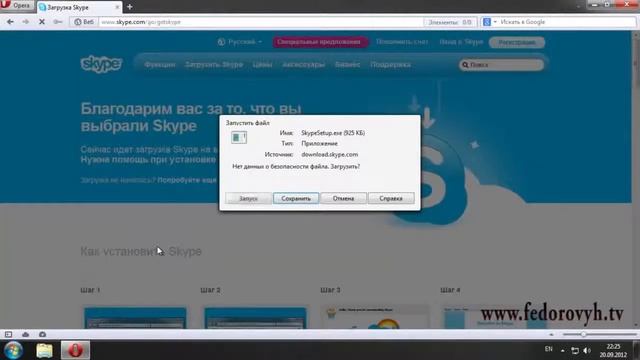The width and height of the screenshot is (640, 360).
Task: Open the Windows Start menu
Action: 13,350
